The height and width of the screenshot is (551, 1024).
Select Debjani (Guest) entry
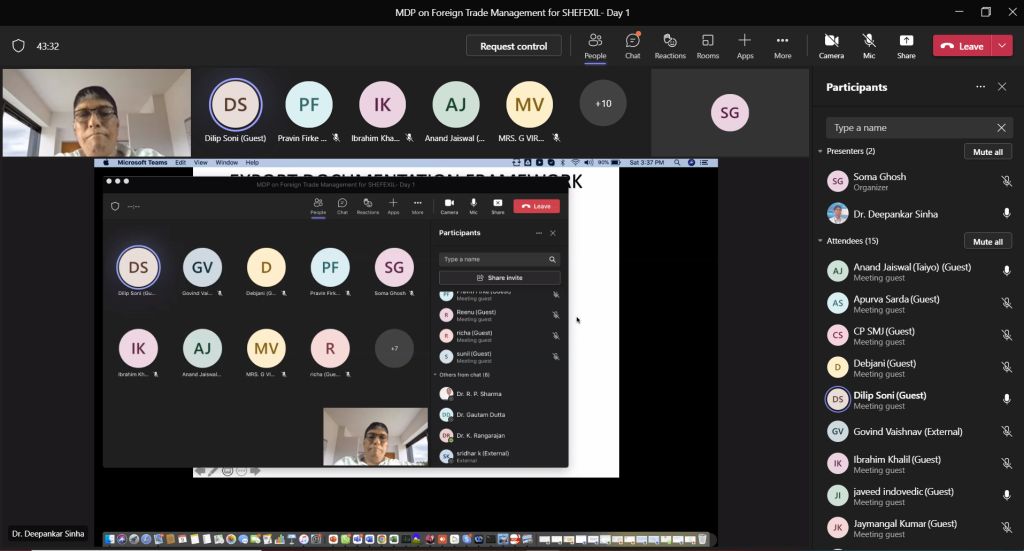918,367
